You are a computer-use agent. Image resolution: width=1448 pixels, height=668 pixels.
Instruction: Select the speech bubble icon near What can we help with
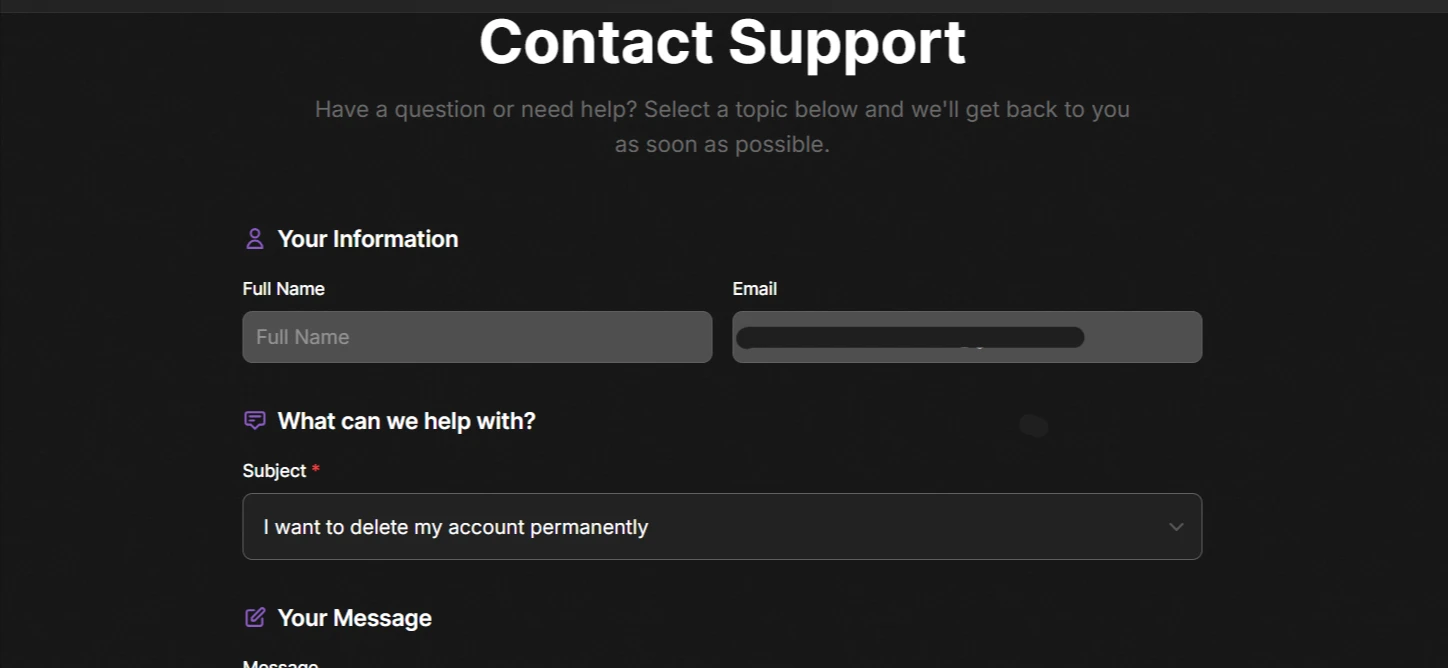click(x=254, y=420)
